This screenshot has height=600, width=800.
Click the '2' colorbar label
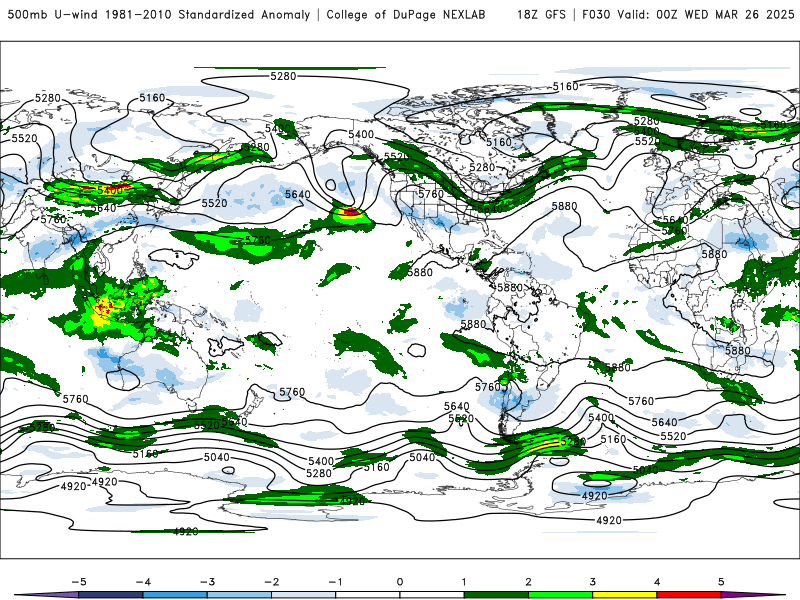click(528, 582)
